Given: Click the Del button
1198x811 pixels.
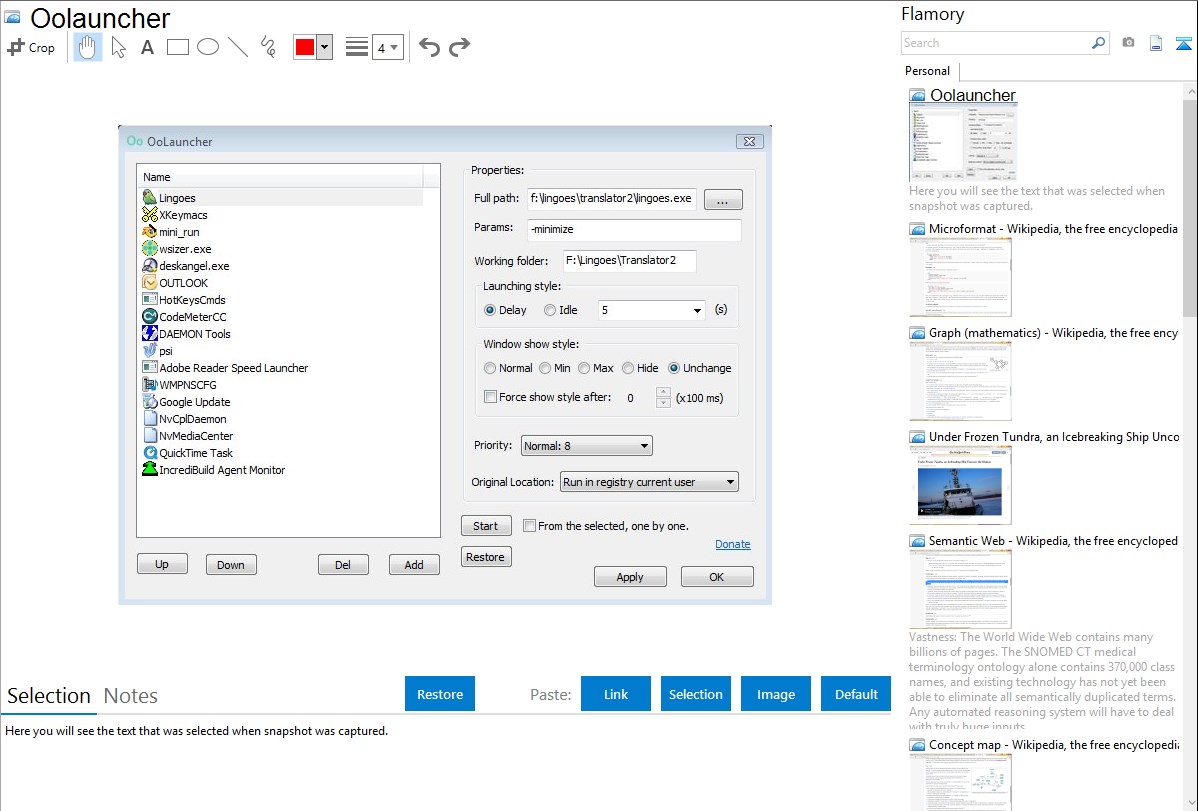Looking at the screenshot, I should pyautogui.click(x=343, y=564).
